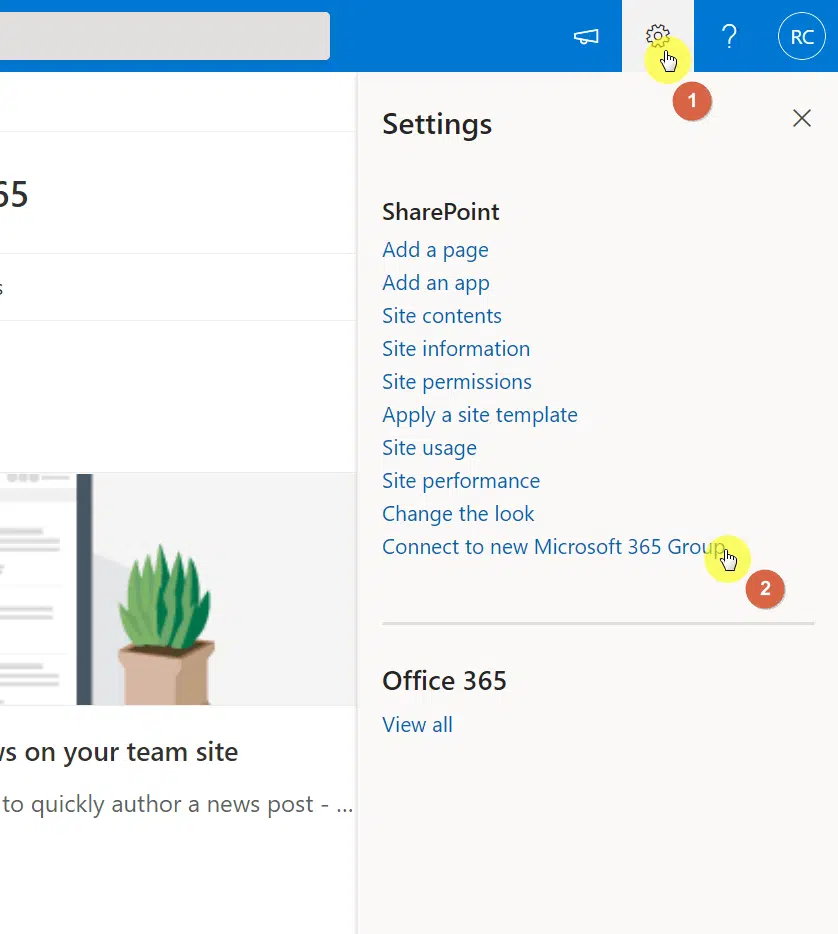Image resolution: width=838 pixels, height=934 pixels.
Task: Choose Add a page link
Action: (x=435, y=250)
